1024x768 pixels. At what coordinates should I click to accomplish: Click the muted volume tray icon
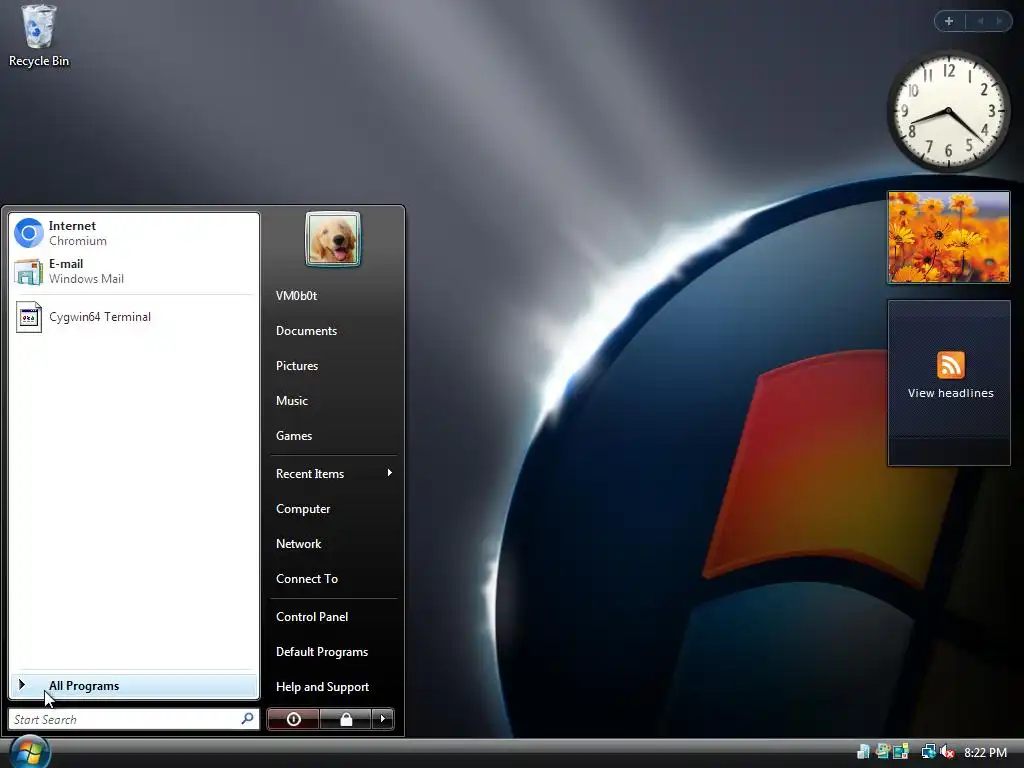point(947,752)
